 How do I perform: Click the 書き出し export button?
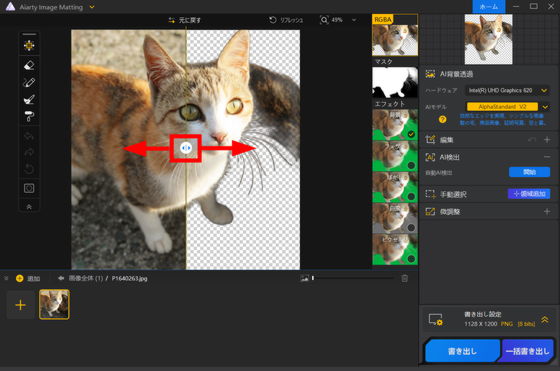coord(462,351)
